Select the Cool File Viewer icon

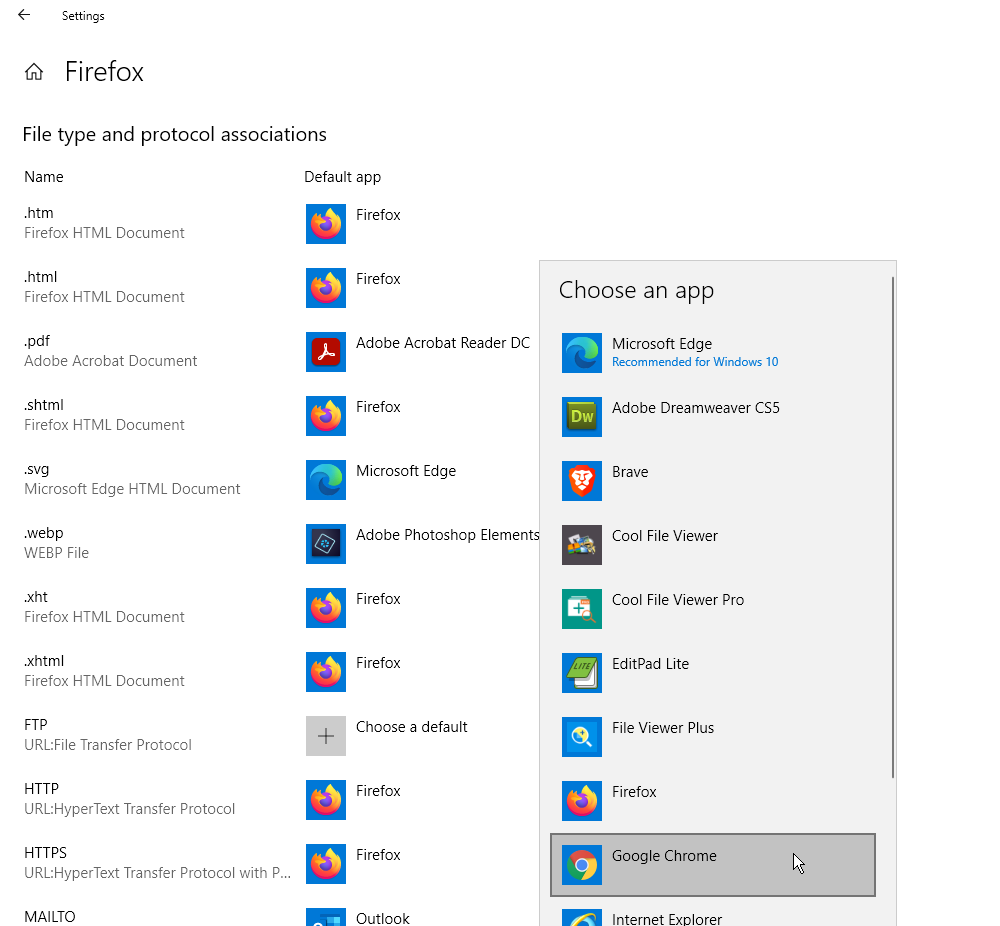[582, 545]
